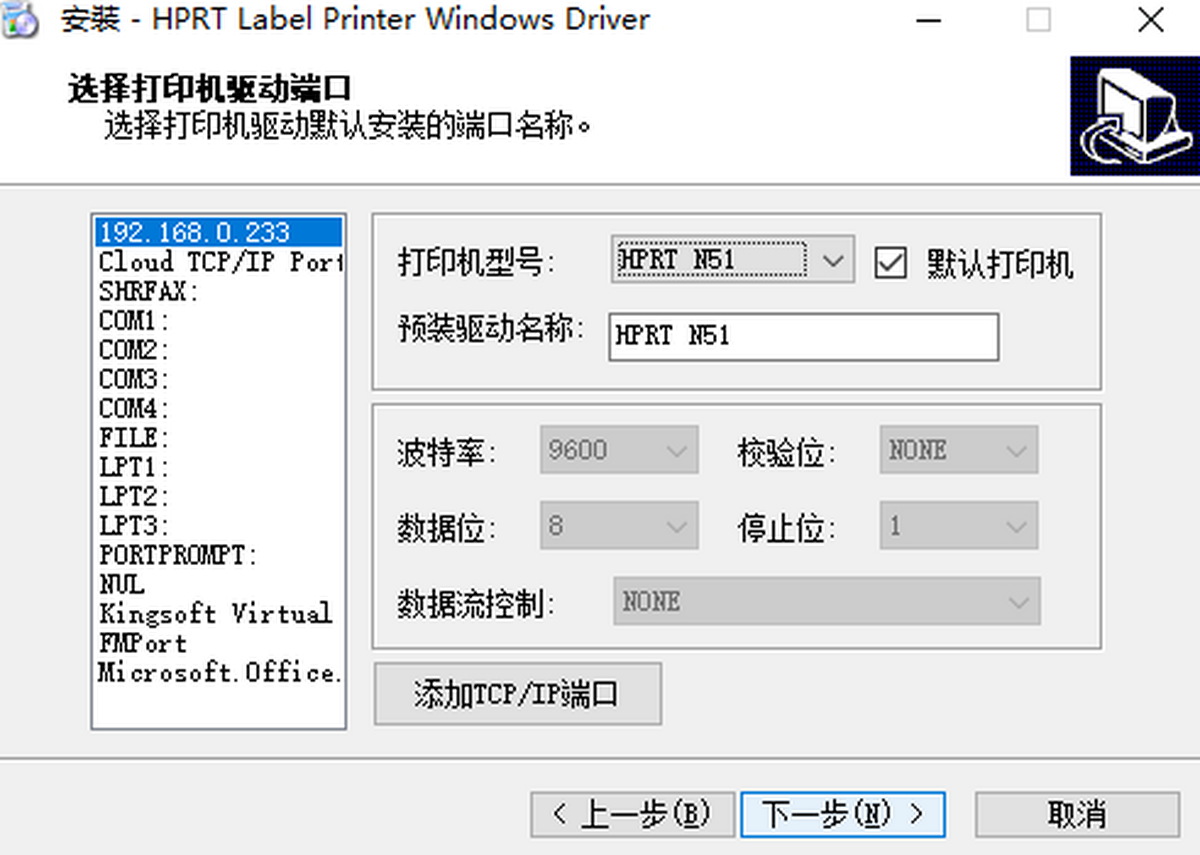Select Microsoft.Office. port entry
This screenshot has height=855, width=1200.
coord(218,672)
